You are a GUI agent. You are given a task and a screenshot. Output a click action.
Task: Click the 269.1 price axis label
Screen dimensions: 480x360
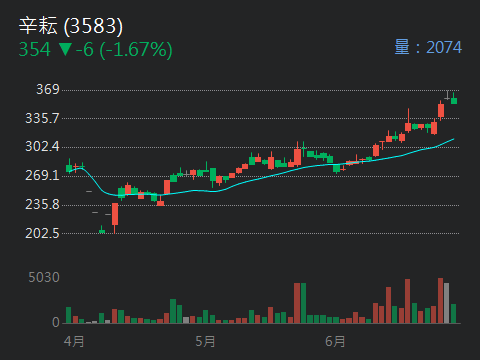[x=42, y=175]
